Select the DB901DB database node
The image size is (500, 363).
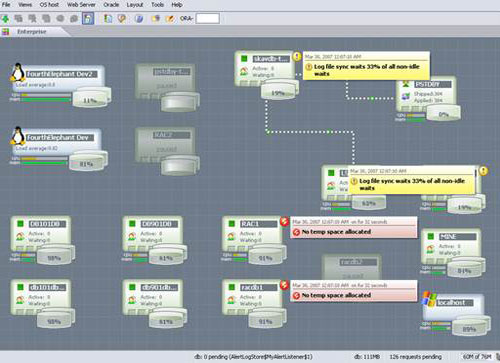click(x=152, y=234)
